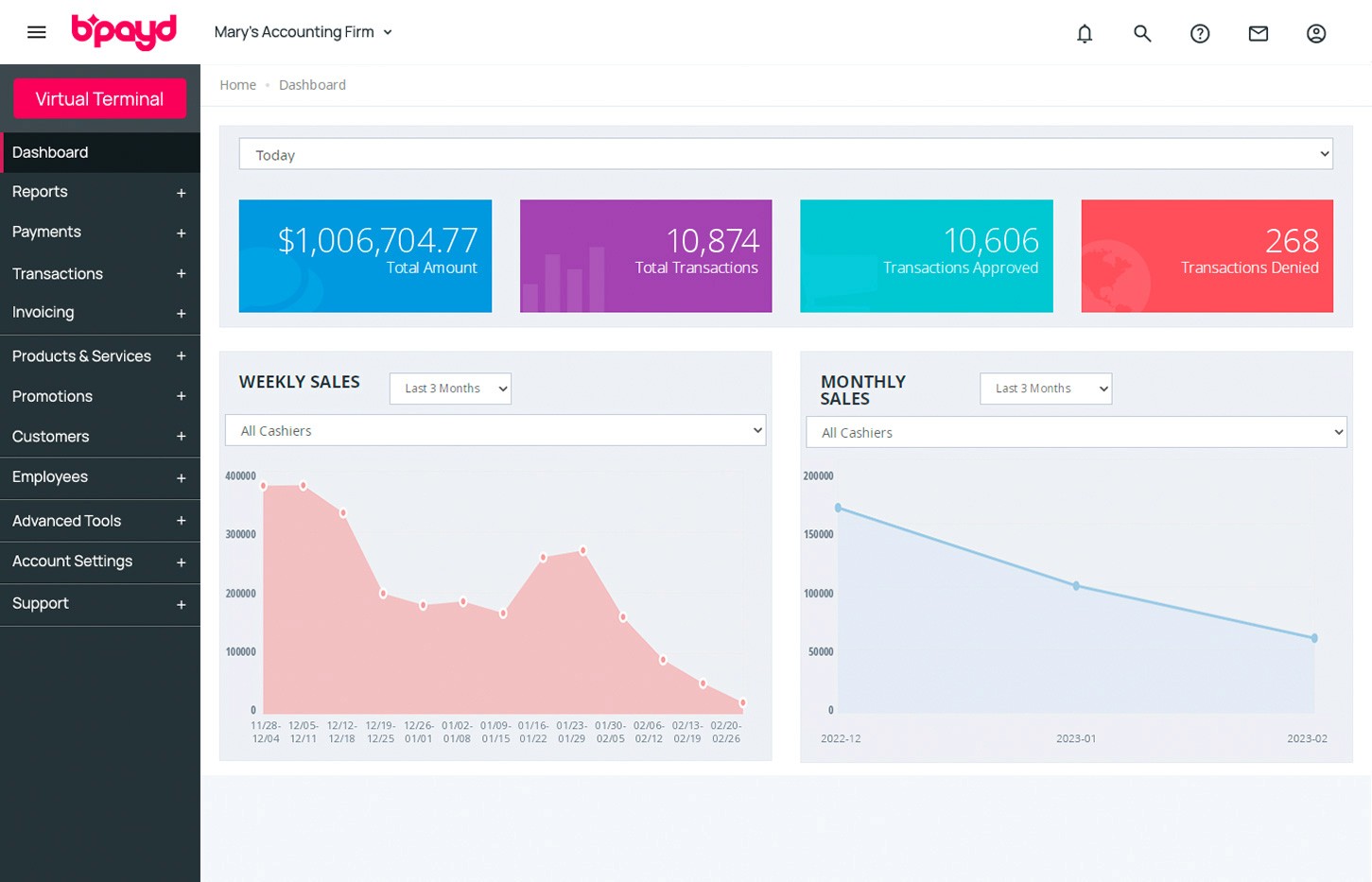Expand Advanced Tools with its plus icon
This screenshot has width=1372, height=882.
point(181,521)
